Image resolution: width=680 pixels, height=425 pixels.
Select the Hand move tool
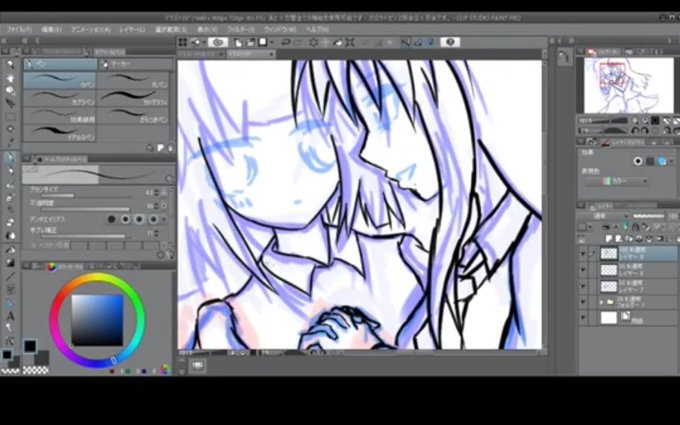coord(10,78)
